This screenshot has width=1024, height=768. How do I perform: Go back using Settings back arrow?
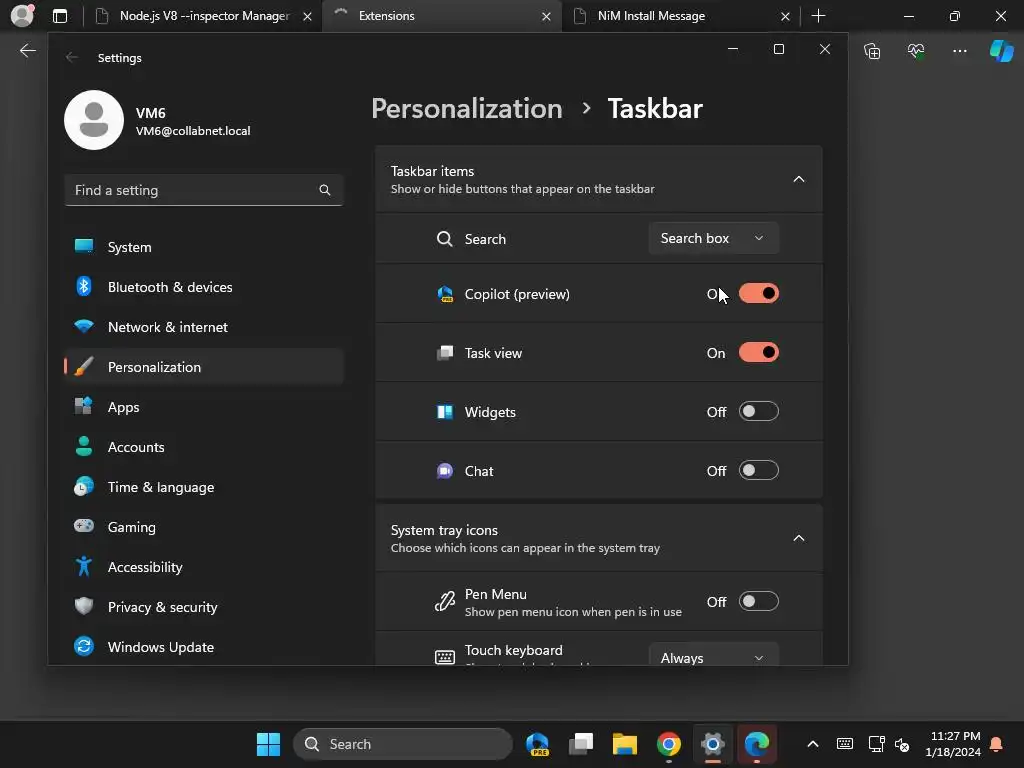[72, 57]
